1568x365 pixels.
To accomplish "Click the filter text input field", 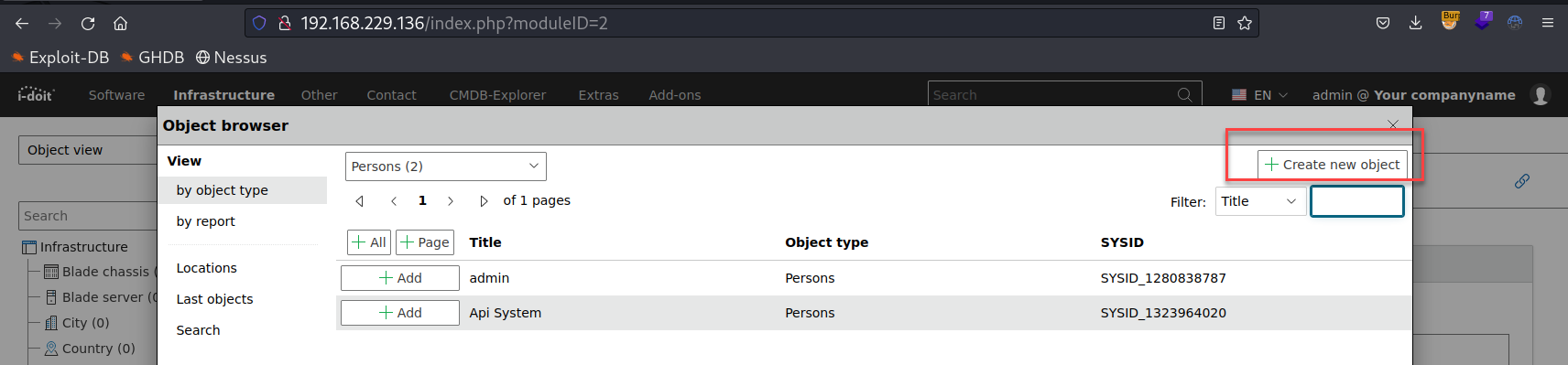I will pos(1357,201).
